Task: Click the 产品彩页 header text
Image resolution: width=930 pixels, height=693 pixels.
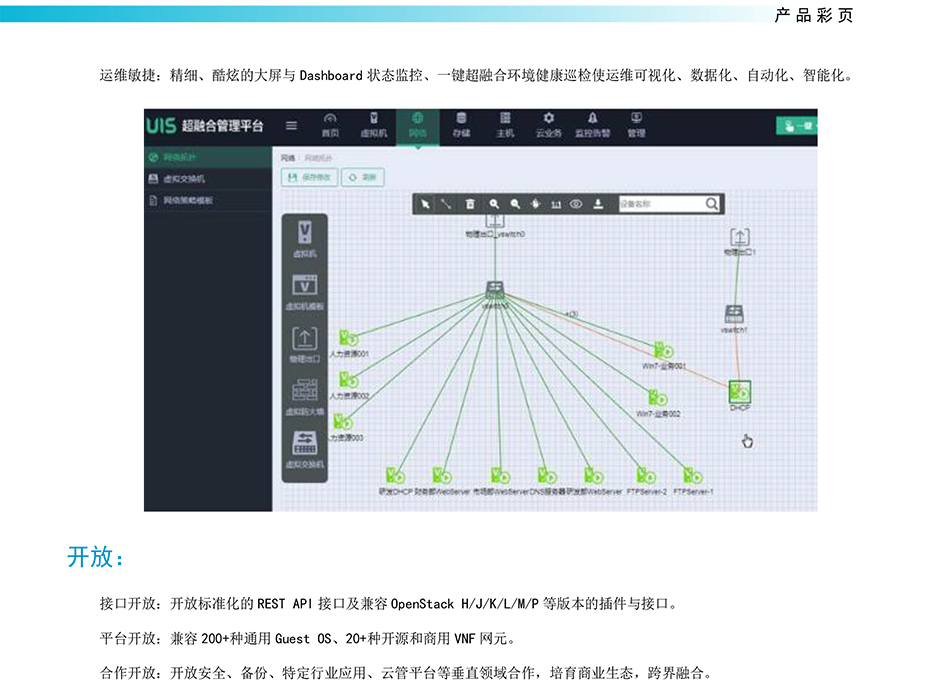Action: (814, 15)
